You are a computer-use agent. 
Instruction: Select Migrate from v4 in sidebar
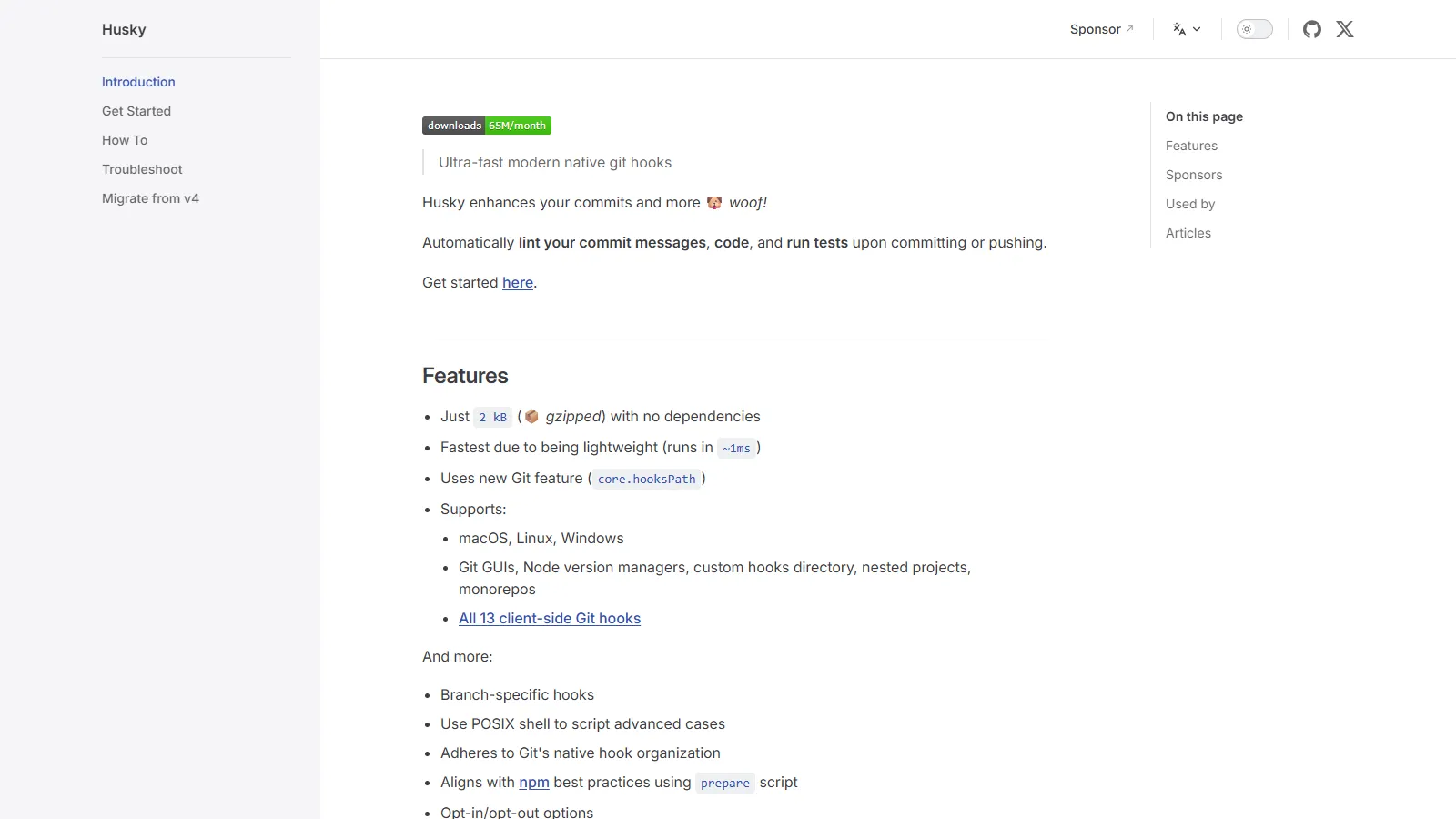pyautogui.click(x=150, y=198)
